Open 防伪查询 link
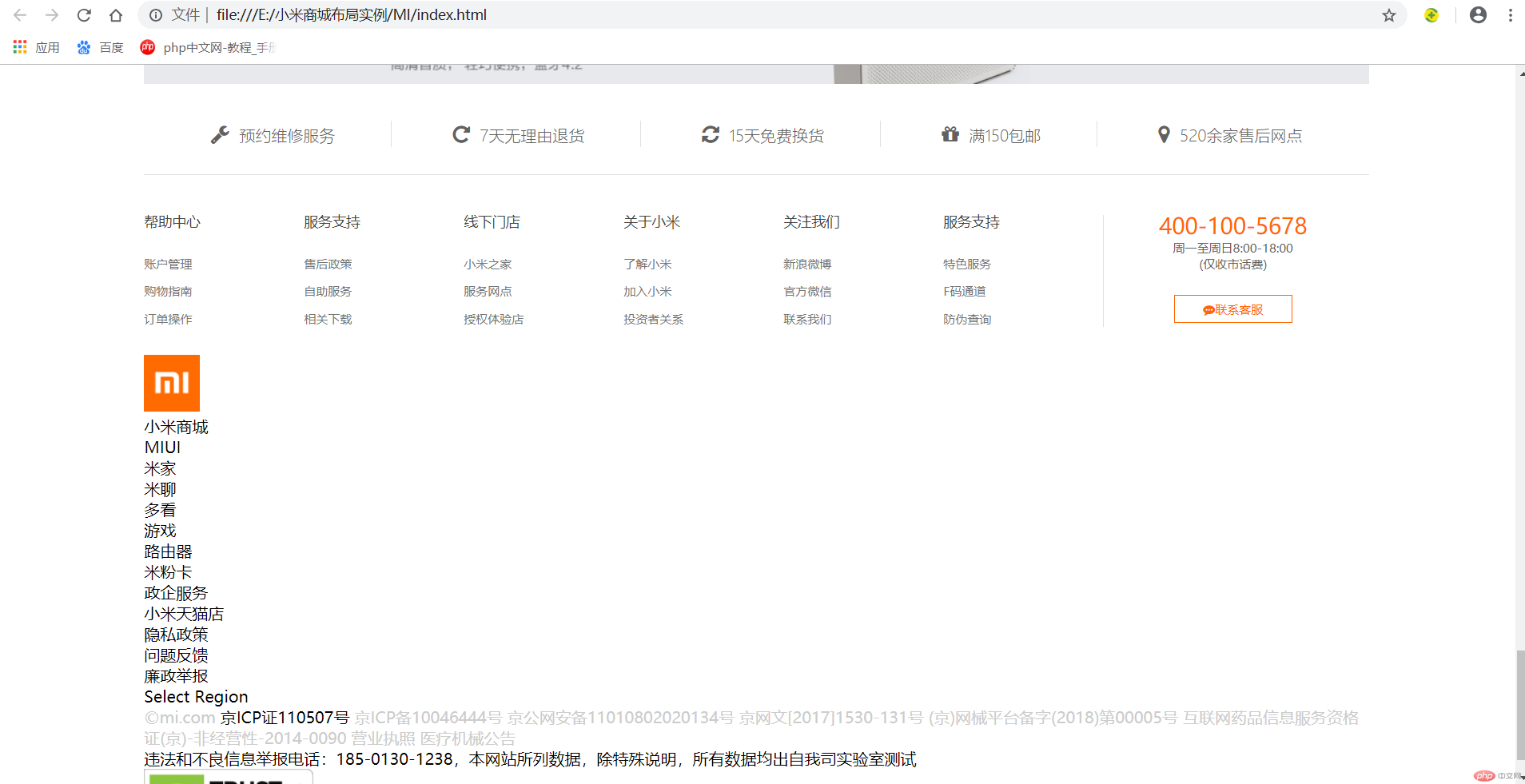The image size is (1525, 784). pyautogui.click(x=967, y=319)
